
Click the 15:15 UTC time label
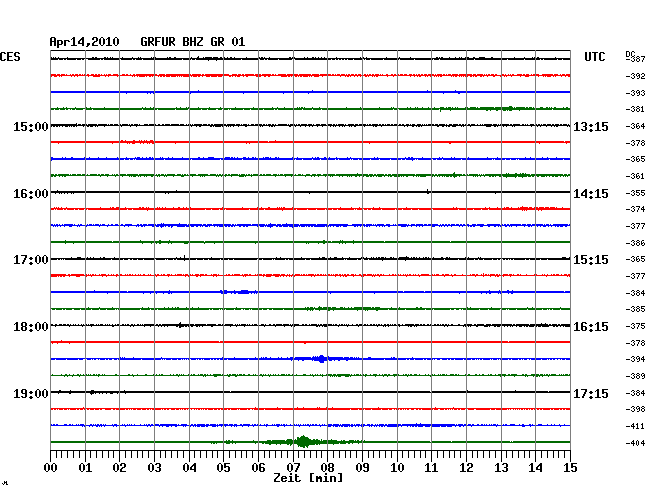(x=591, y=260)
